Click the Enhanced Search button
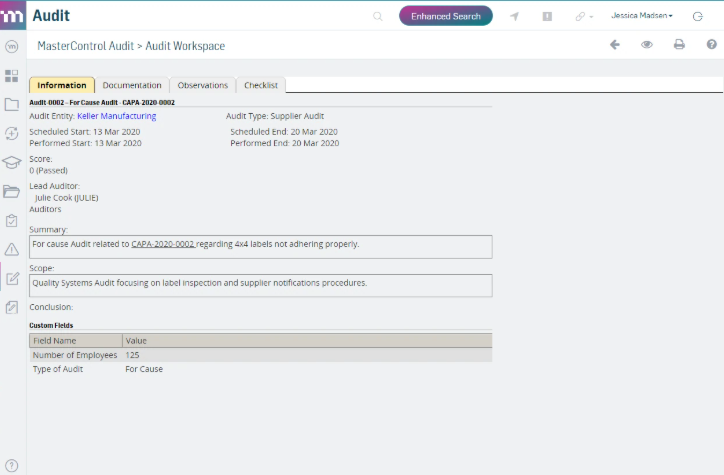724x475 pixels. [446, 16]
